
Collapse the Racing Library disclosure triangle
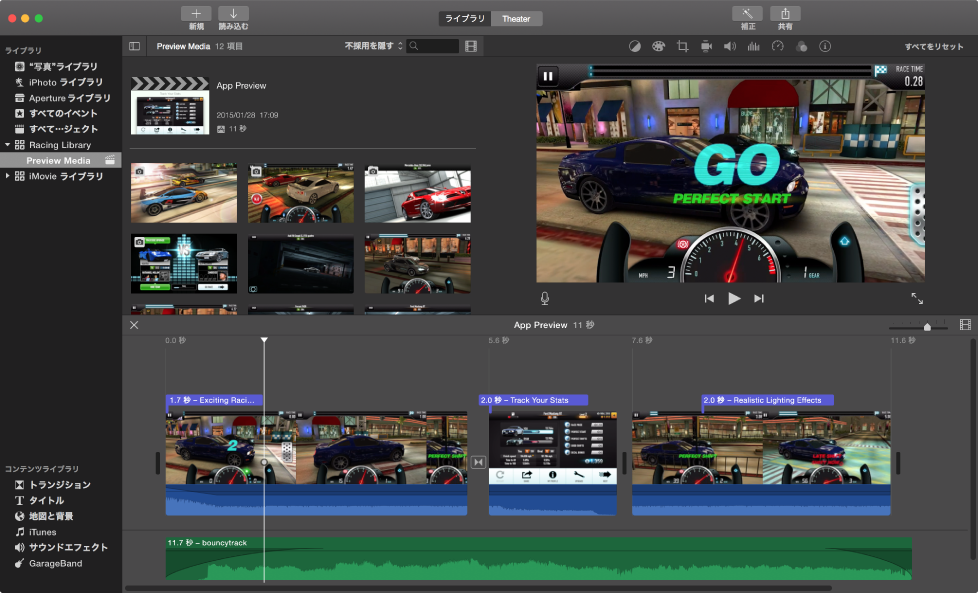point(8,144)
